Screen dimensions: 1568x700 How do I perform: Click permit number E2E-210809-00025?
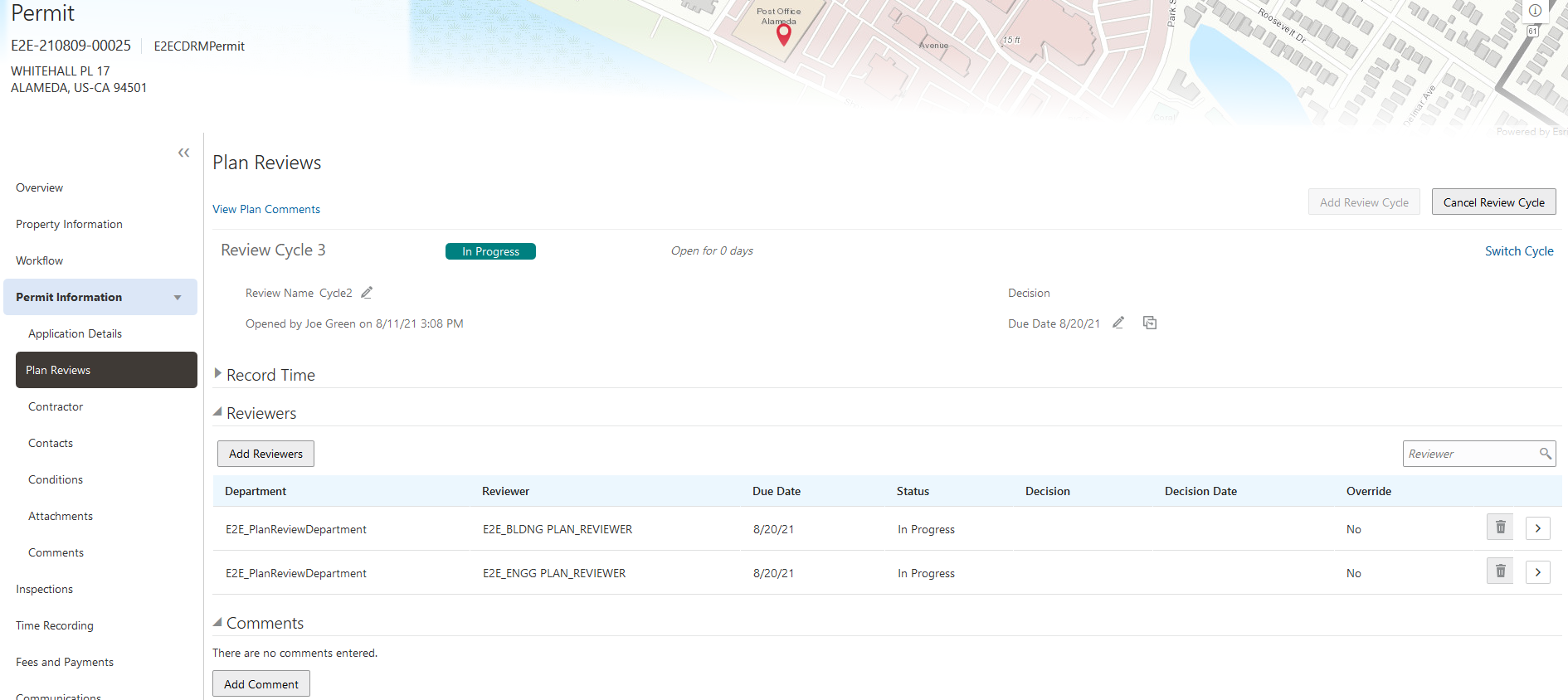(x=71, y=46)
